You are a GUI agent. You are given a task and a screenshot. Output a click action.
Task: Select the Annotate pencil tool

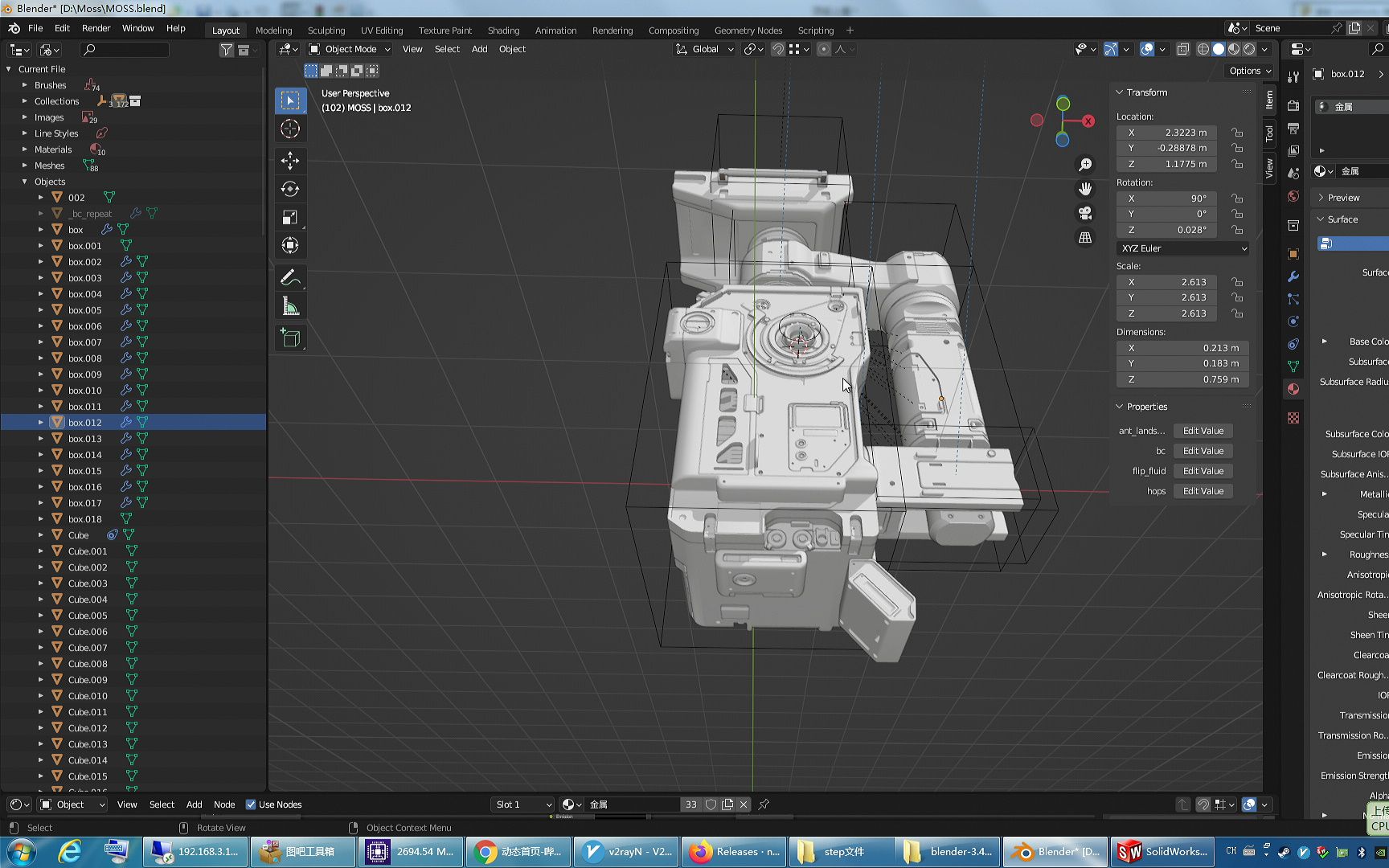[290, 278]
